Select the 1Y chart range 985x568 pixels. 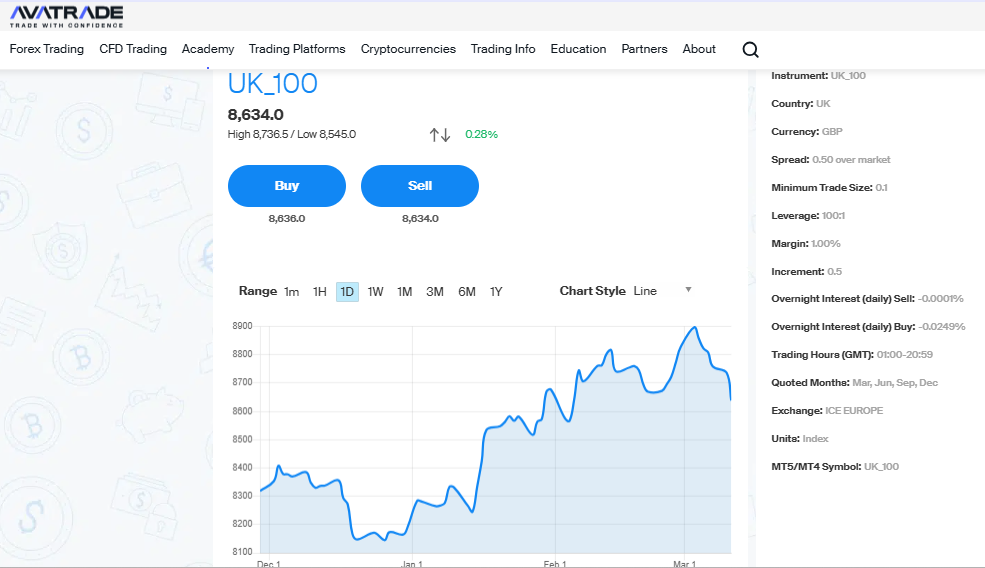496,292
